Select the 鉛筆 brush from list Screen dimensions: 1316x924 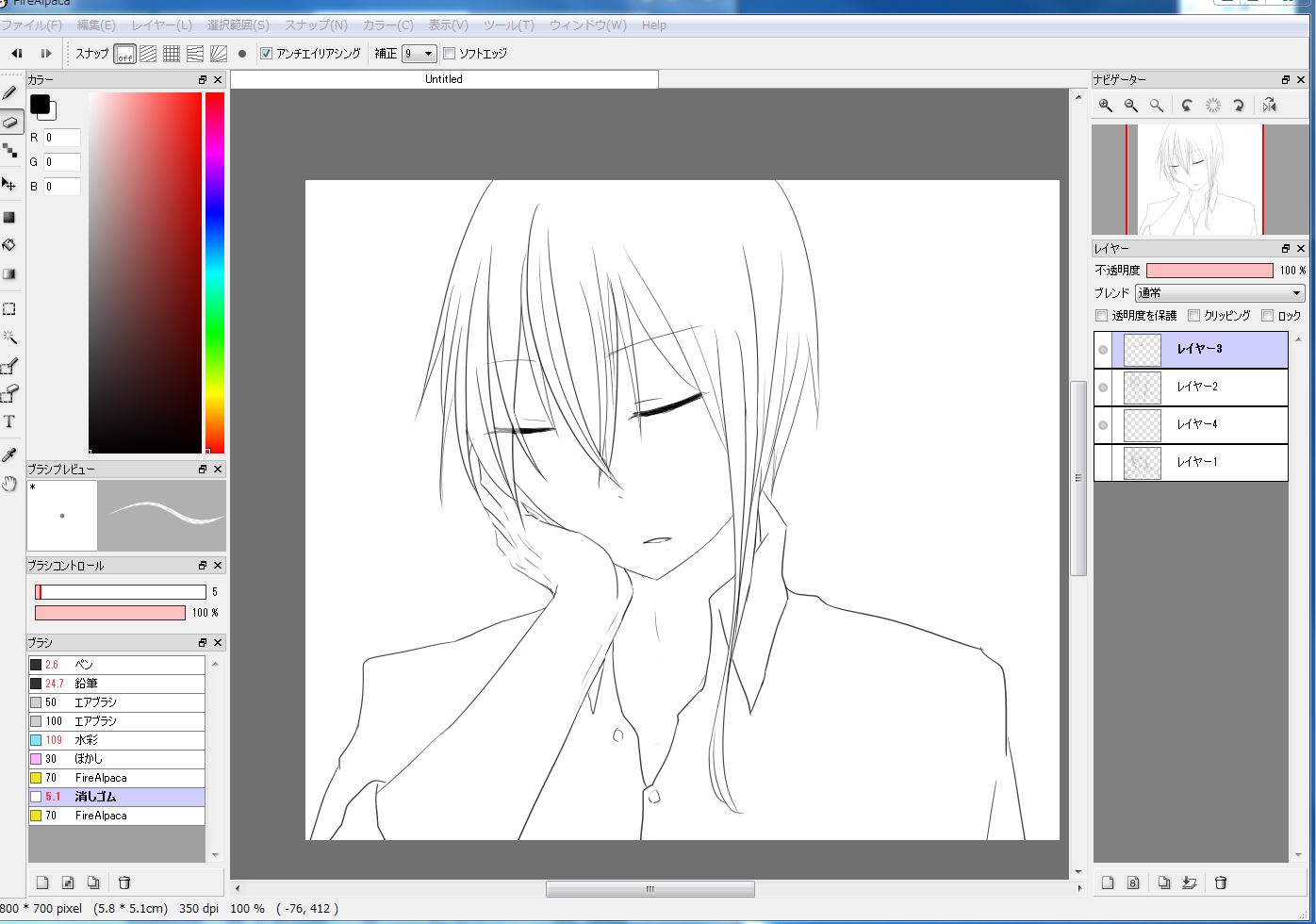pyautogui.click(x=87, y=684)
